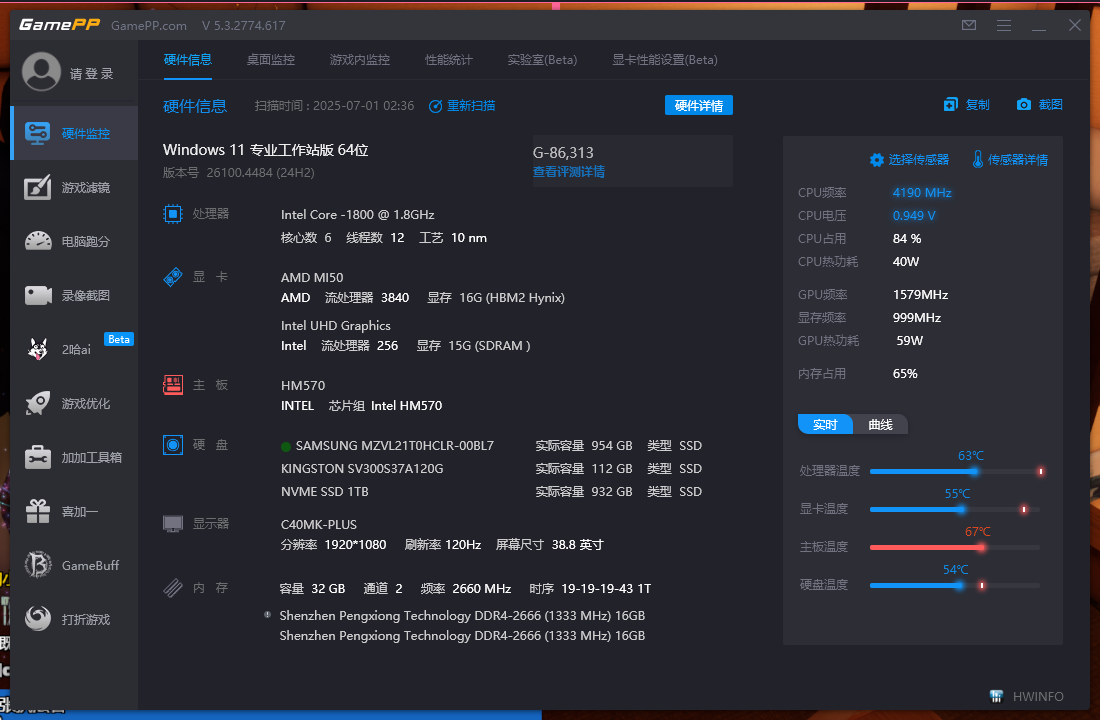Image resolution: width=1100 pixels, height=720 pixels.
Task: Click the green status dot beside SAMSUNG disk
Action: pyautogui.click(x=286, y=446)
